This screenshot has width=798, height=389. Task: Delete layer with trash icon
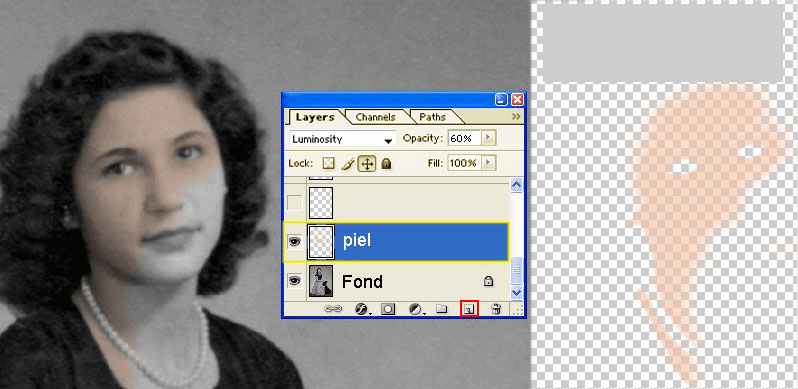[496, 309]
